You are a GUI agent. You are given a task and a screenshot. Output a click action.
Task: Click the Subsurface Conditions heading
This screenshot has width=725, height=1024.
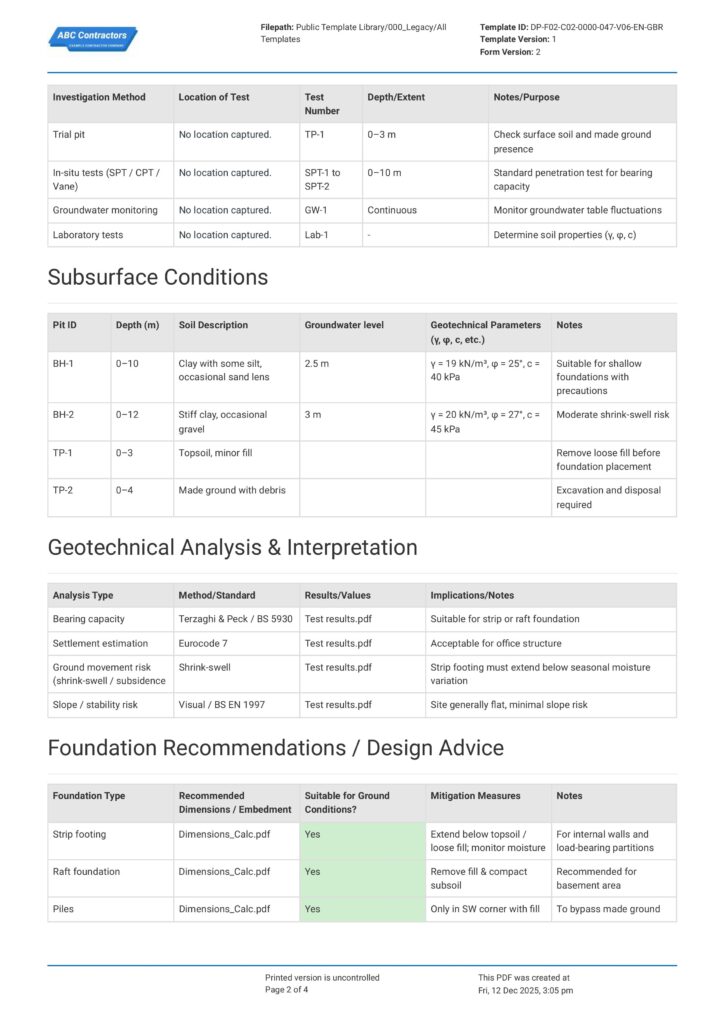click(x=158, y=277)
